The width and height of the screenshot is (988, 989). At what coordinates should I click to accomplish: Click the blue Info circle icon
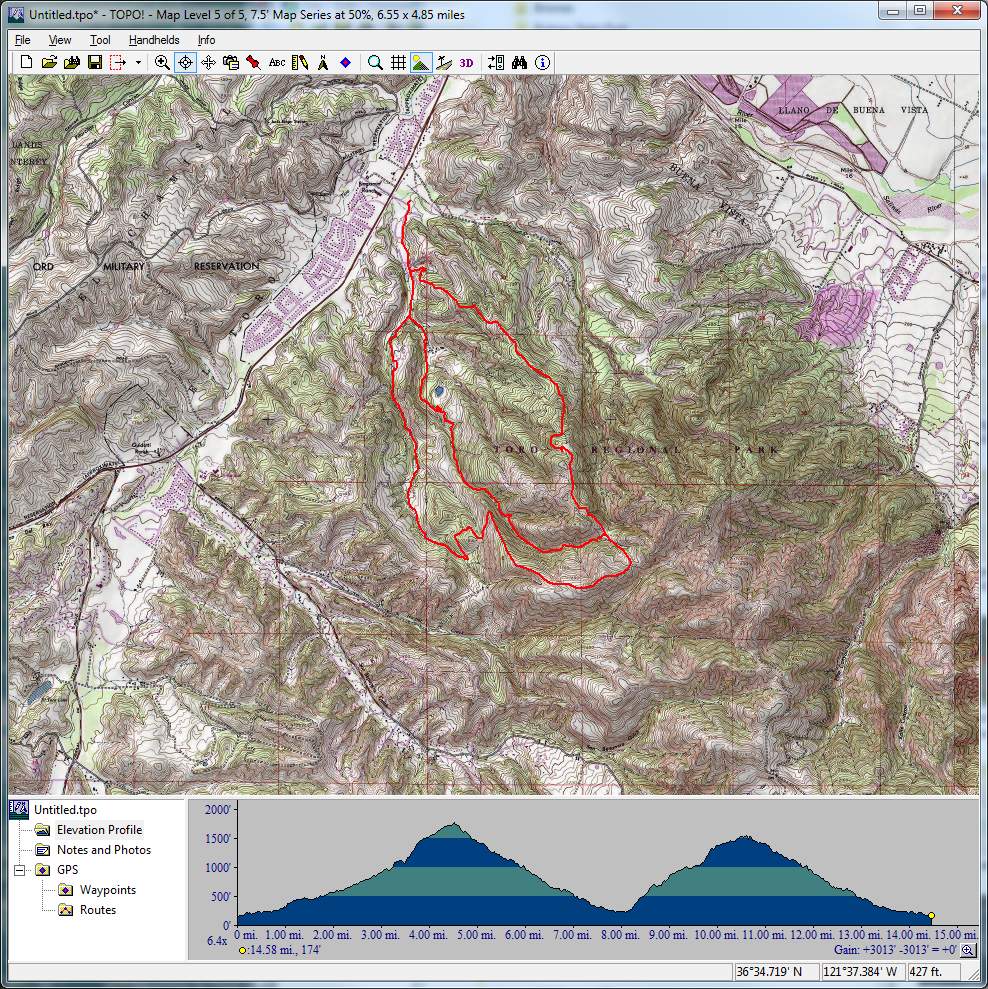tap(542, 62)
